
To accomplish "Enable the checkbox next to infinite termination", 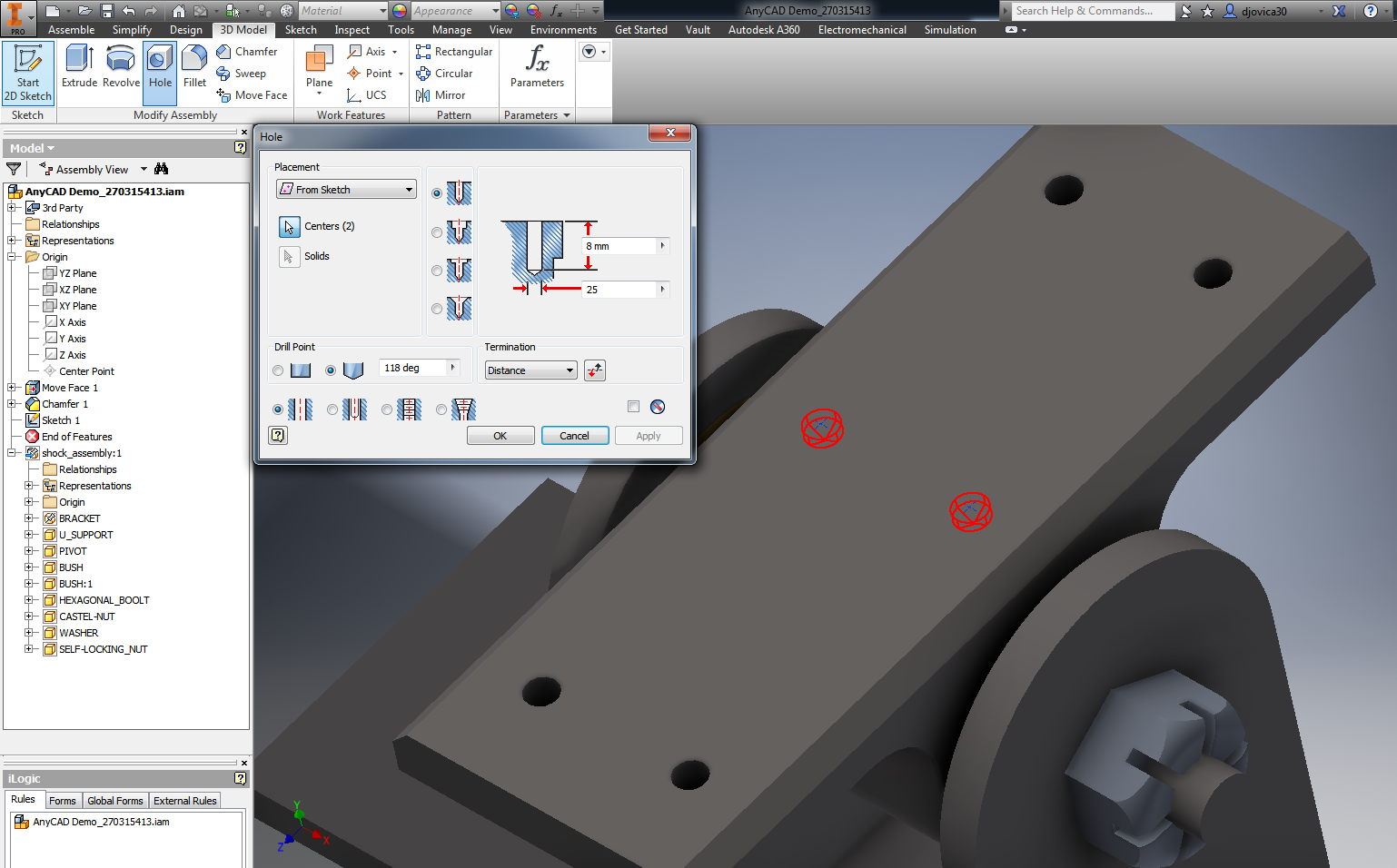I will tap(633, 406).
